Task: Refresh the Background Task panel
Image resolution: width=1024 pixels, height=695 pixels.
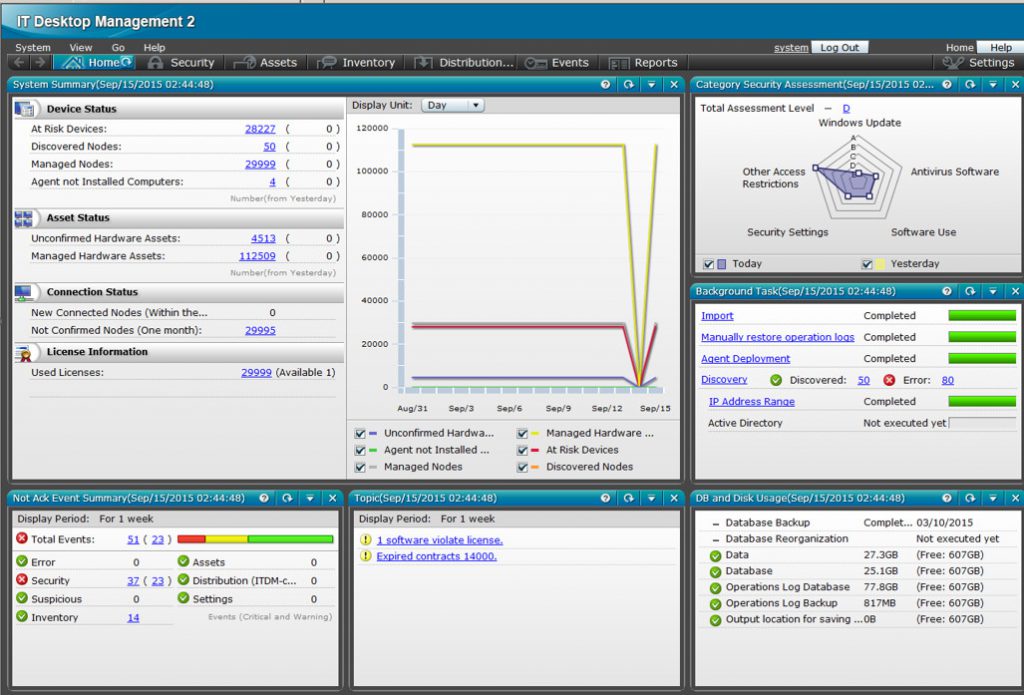Action: click(x=970, y=291)
